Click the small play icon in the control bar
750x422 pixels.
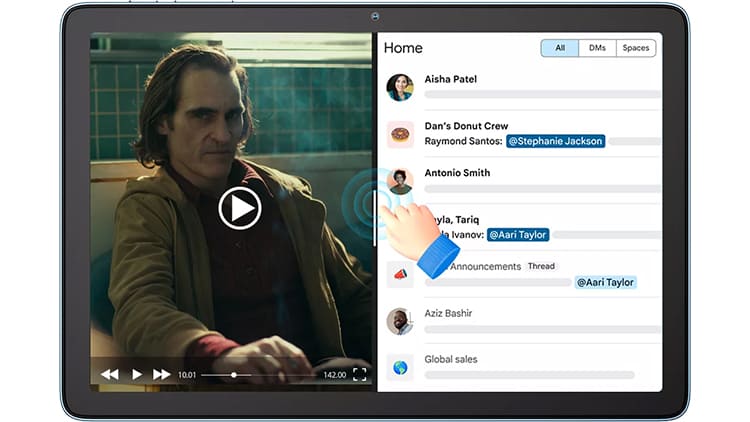click(137, 374)
